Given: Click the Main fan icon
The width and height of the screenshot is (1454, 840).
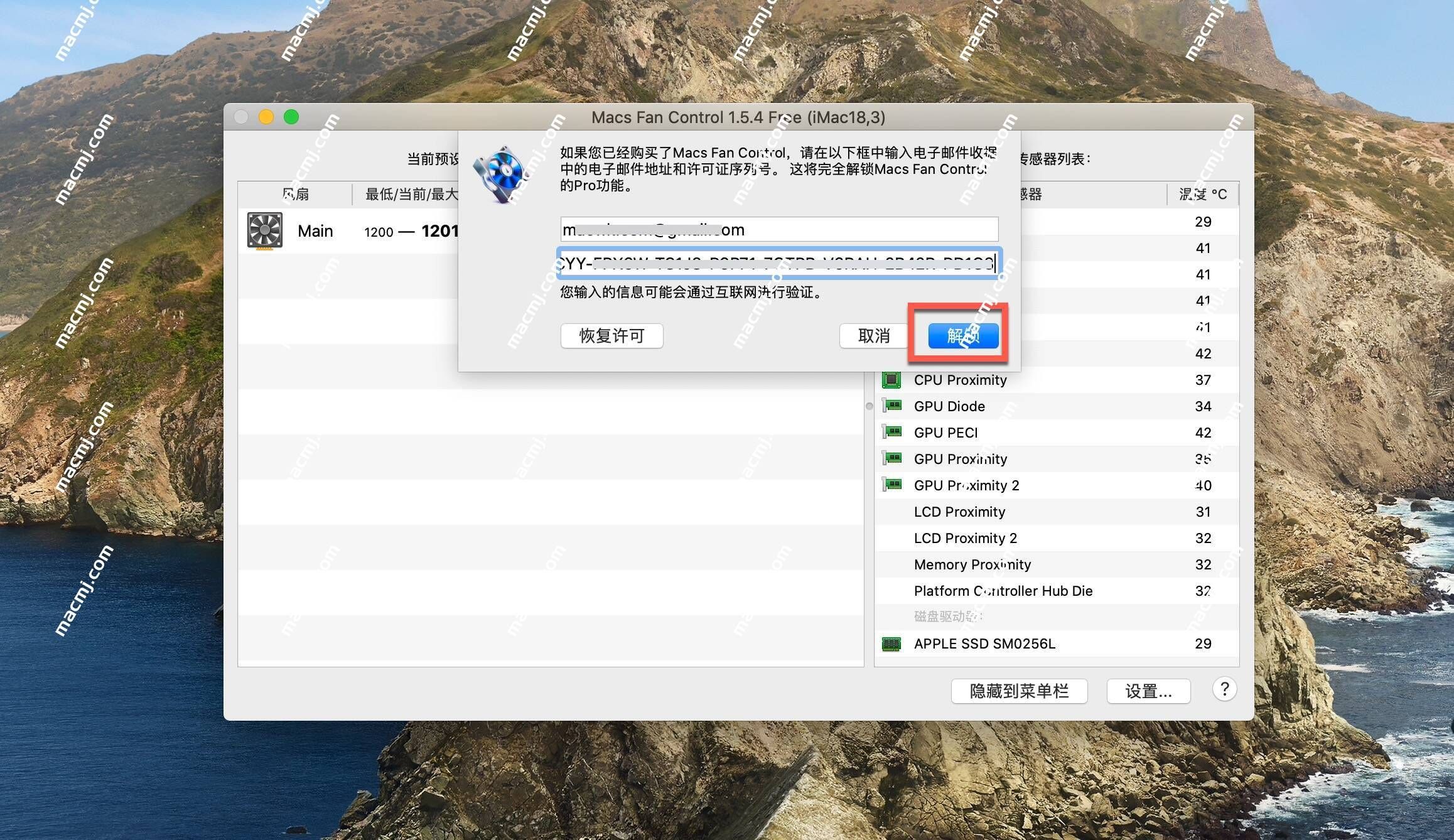Looking at the screenshot, I should click(264, 231).
